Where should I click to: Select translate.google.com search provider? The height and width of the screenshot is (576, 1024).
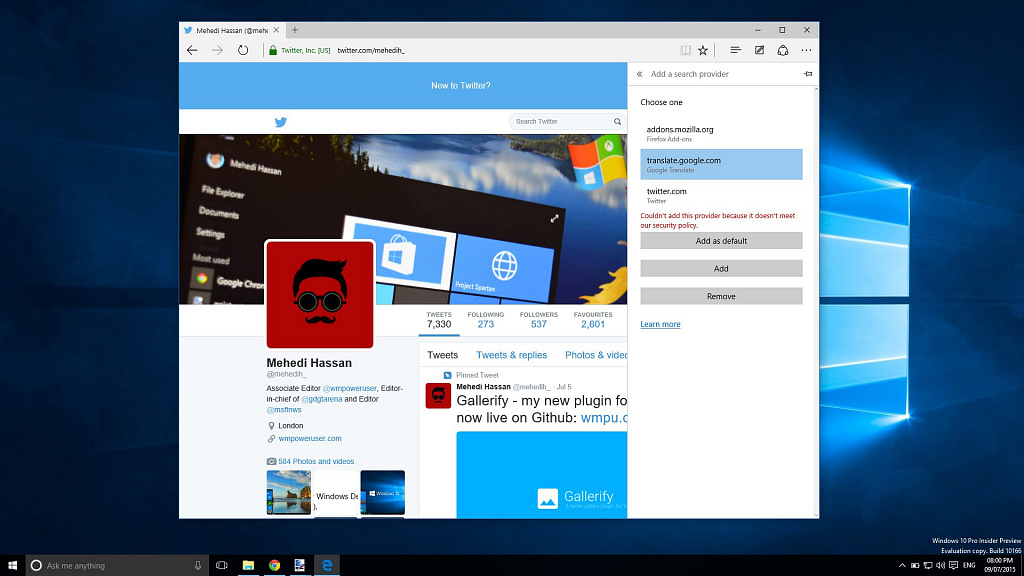(721, 164)
